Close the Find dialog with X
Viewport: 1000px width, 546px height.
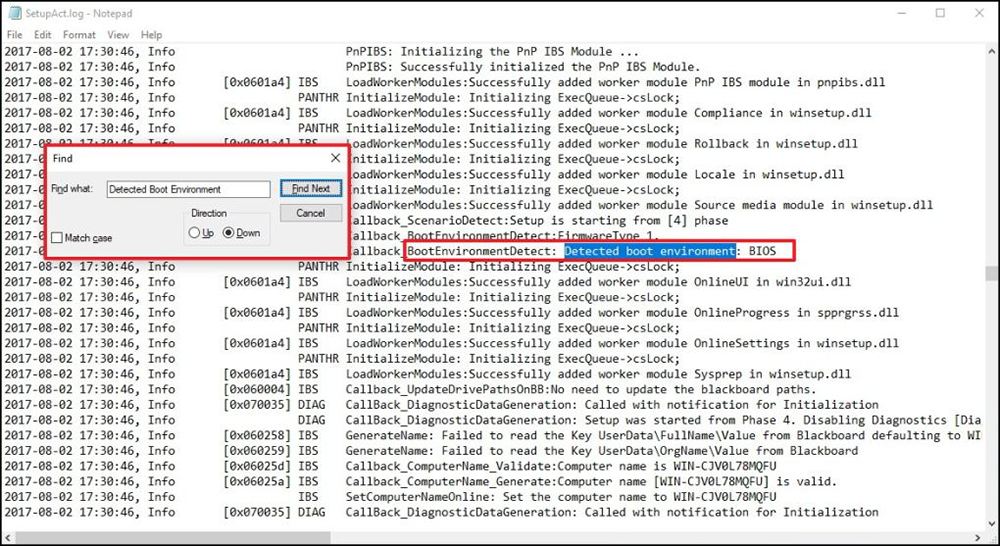[335, 158]
